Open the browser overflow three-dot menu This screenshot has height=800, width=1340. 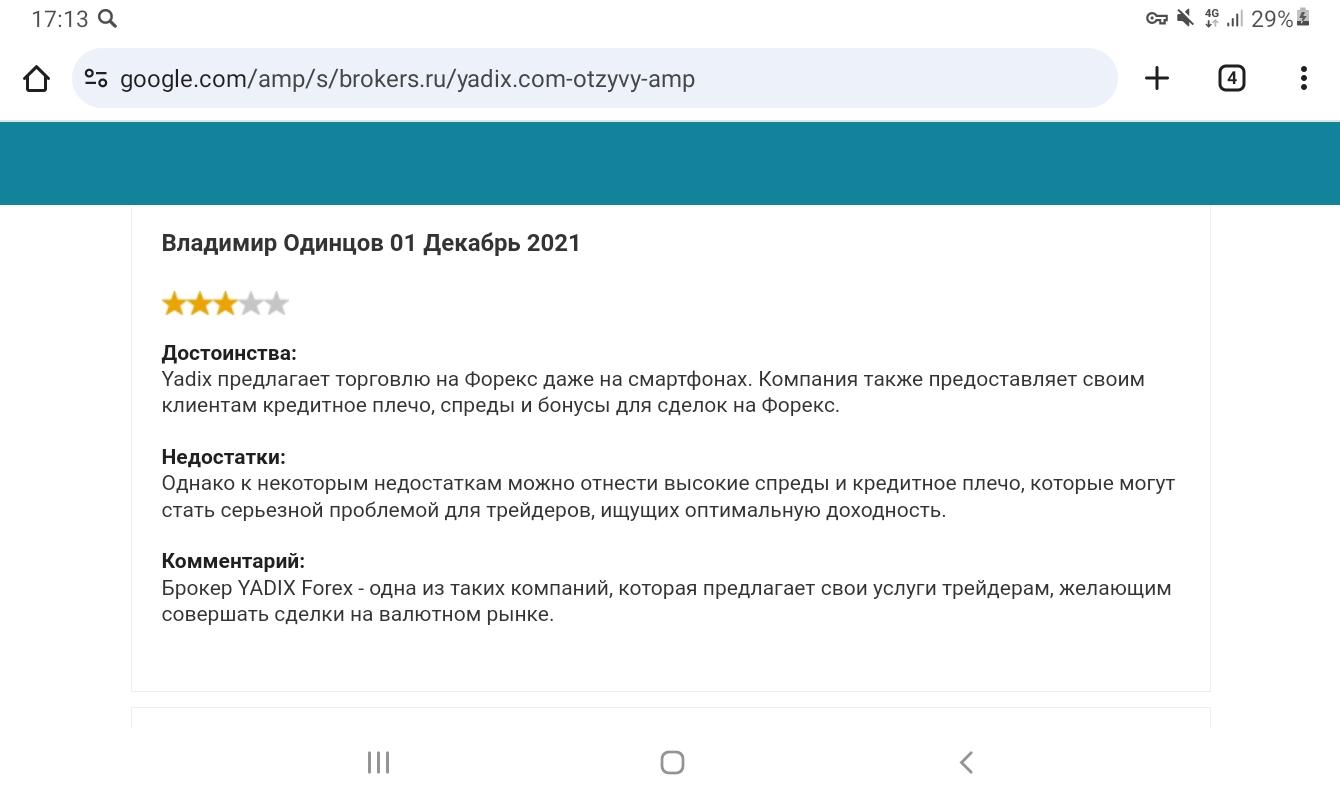(x=1303, y=77)
